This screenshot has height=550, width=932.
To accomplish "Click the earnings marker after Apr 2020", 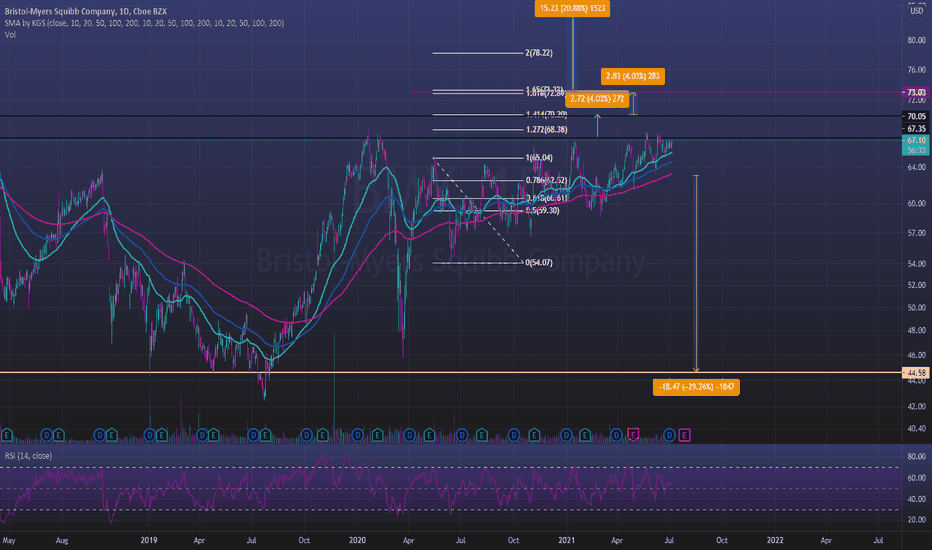I will click(429, 435).
